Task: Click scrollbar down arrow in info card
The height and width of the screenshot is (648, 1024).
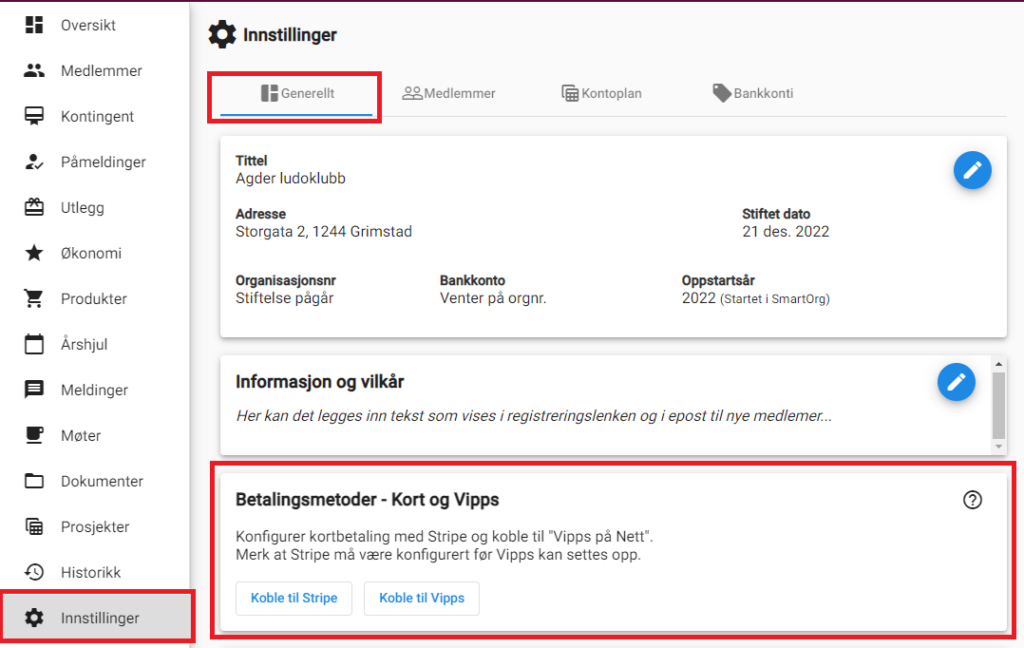Action: [999, 447]
